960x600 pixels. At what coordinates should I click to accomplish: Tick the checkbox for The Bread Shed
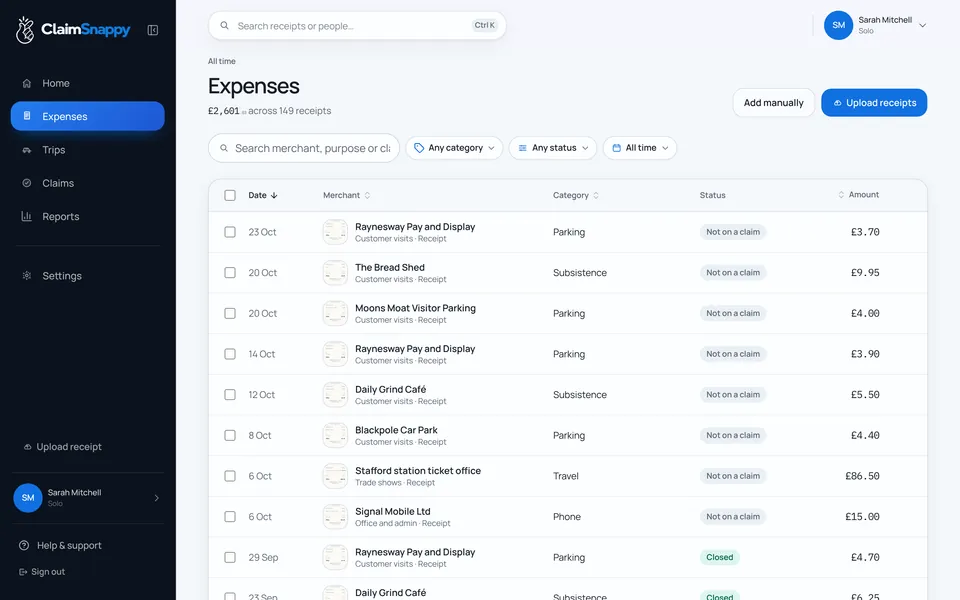click(230, 272)
